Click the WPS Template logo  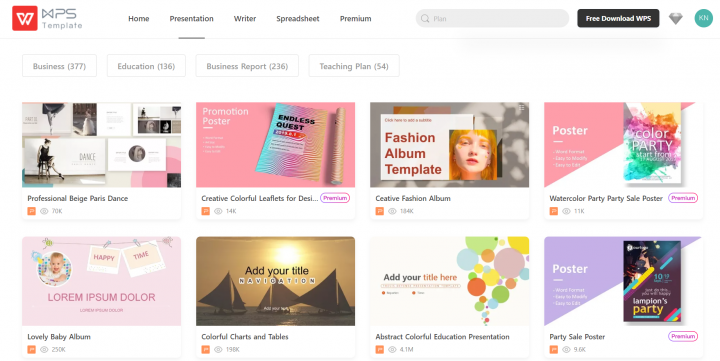pyautogui.click(x=47, y=18)
